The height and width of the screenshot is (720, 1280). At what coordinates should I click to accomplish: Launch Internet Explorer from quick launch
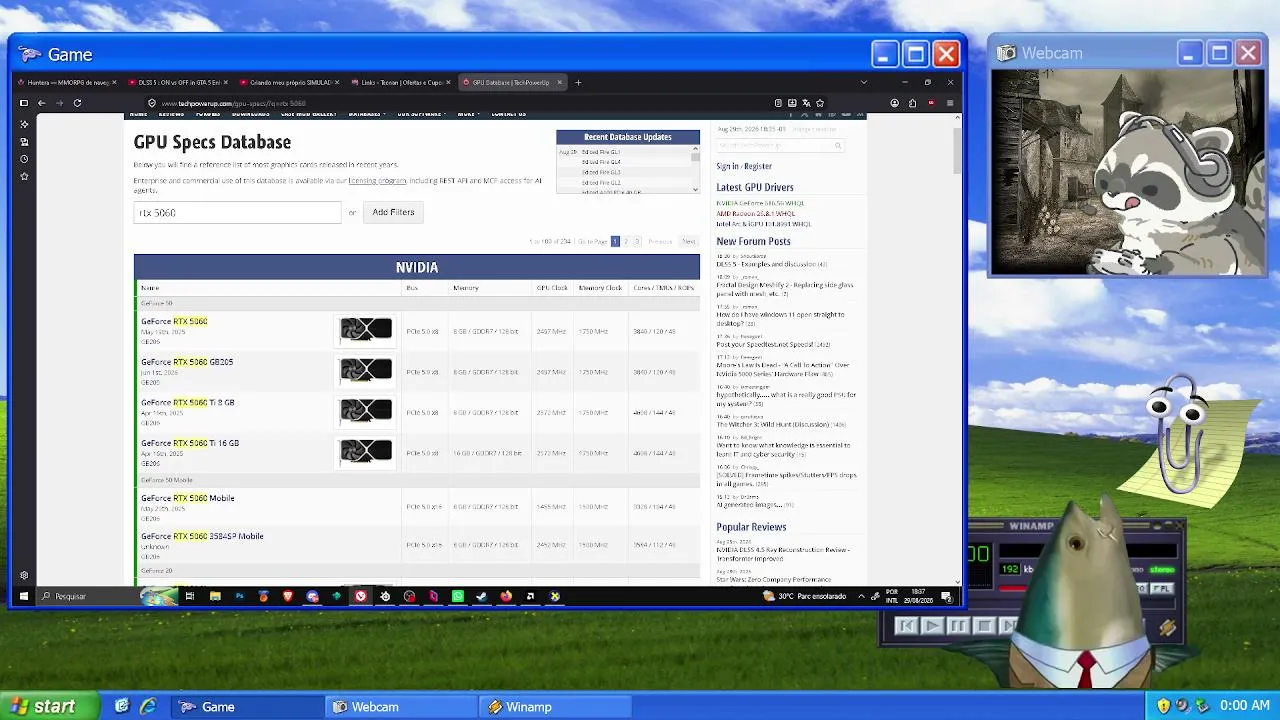148,706
